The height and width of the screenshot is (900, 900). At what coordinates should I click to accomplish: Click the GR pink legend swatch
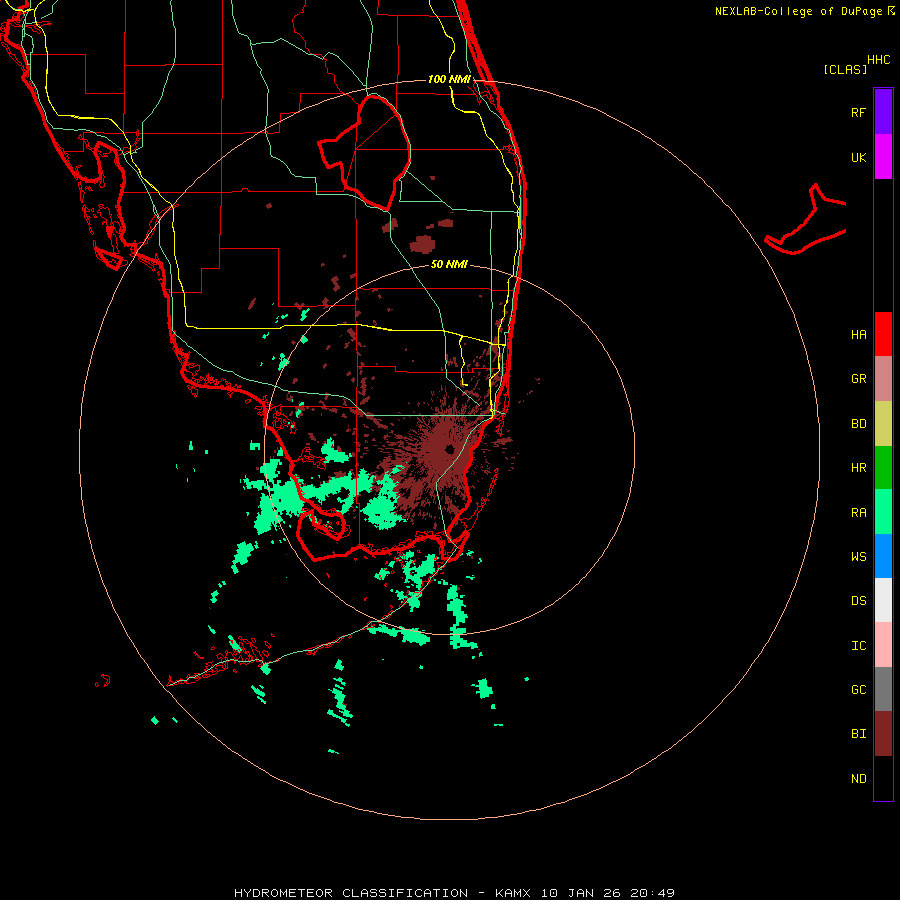(x=883, y=379)
